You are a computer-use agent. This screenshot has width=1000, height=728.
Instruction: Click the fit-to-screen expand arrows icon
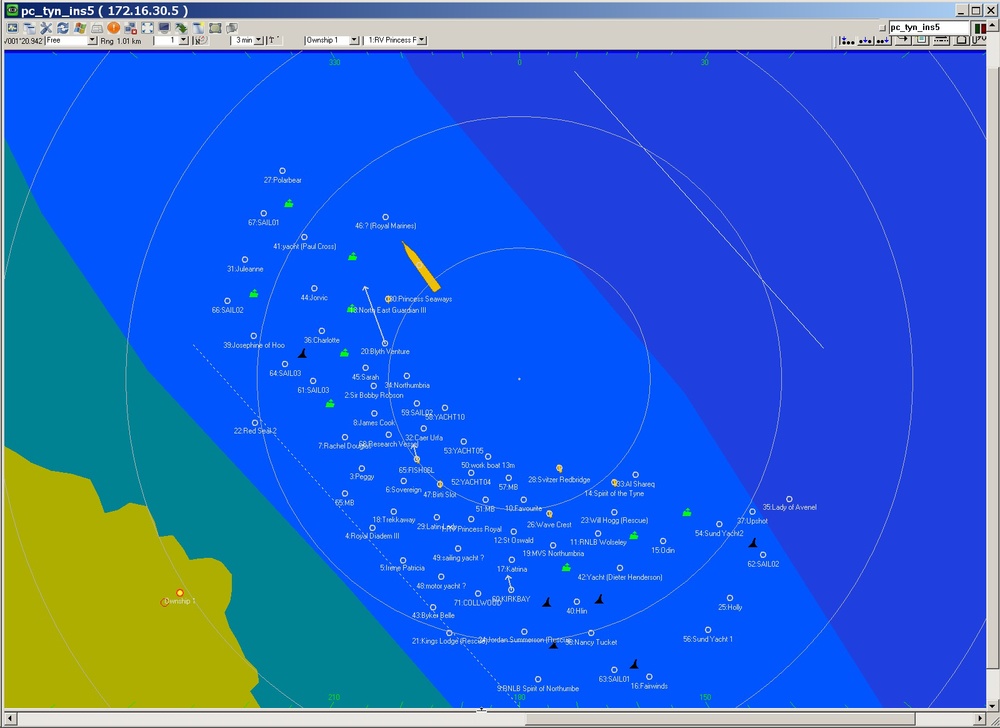147,28
